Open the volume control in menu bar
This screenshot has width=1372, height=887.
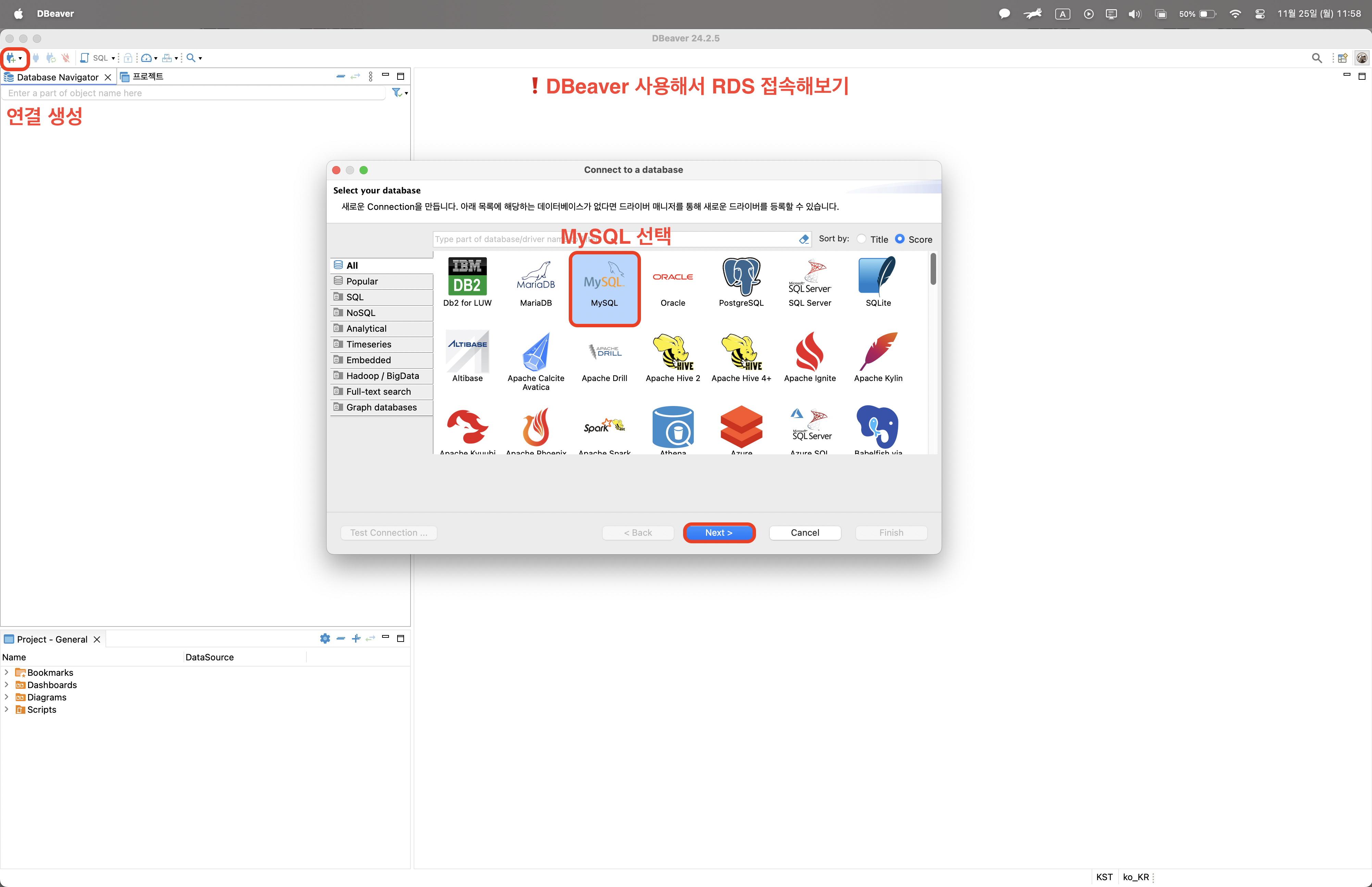pyautogui.click(x=1135, y=14)
